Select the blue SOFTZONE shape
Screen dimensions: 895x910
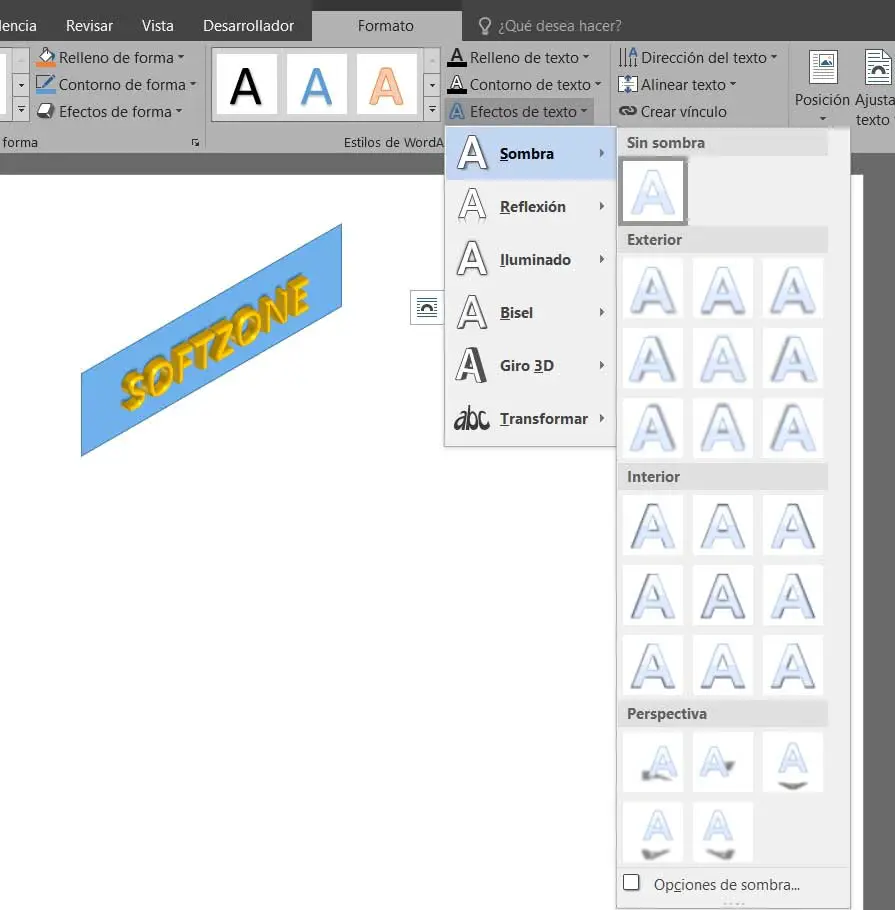pos(211,340)
